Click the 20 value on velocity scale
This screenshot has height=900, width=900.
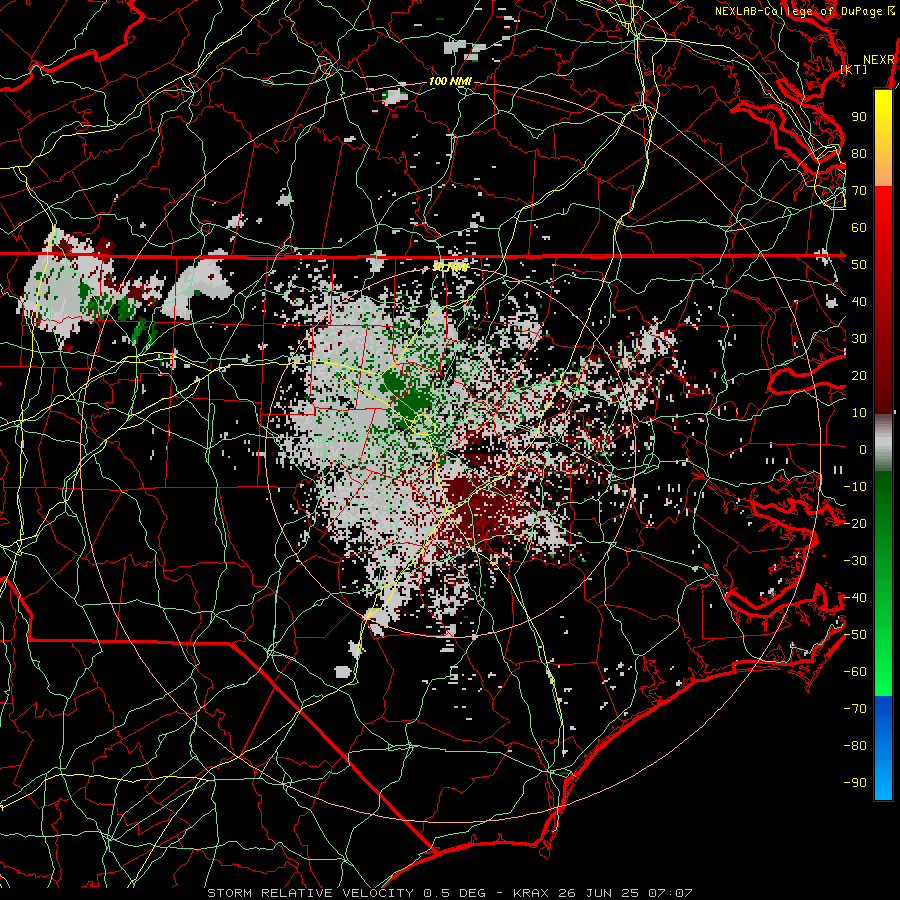[859, 376]
